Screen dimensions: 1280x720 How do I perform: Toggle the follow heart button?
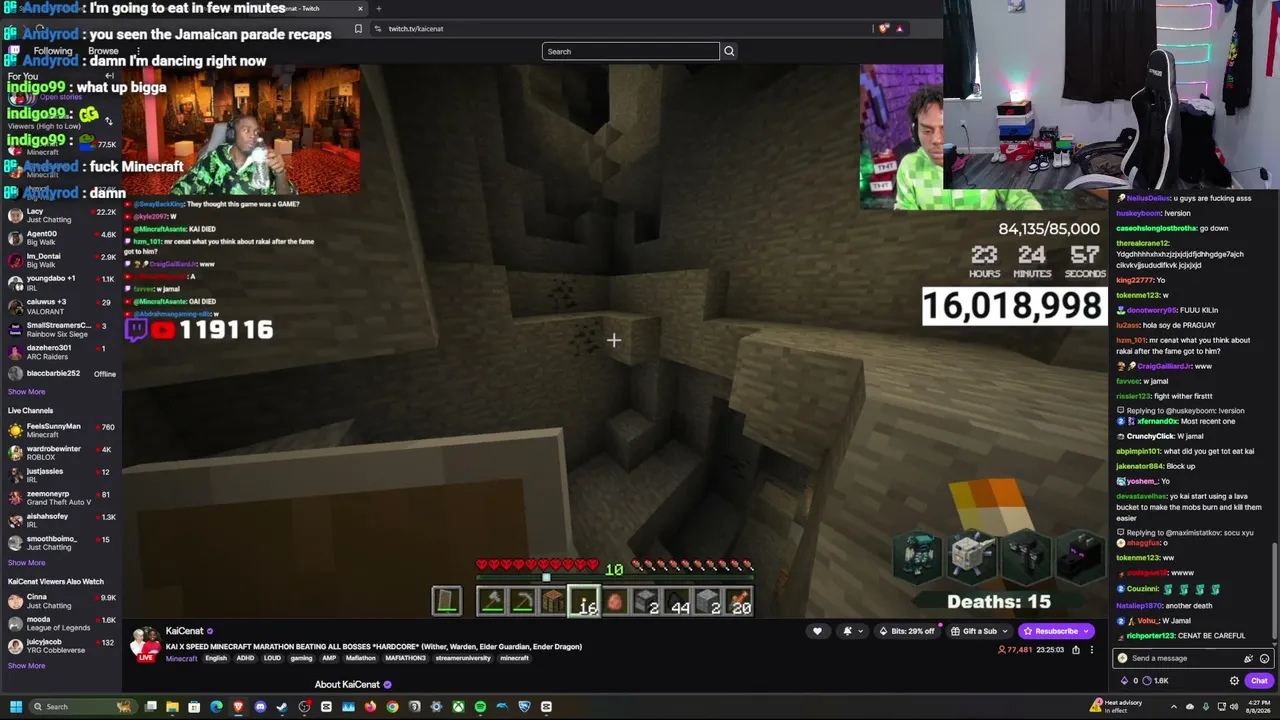pos(817,631)
